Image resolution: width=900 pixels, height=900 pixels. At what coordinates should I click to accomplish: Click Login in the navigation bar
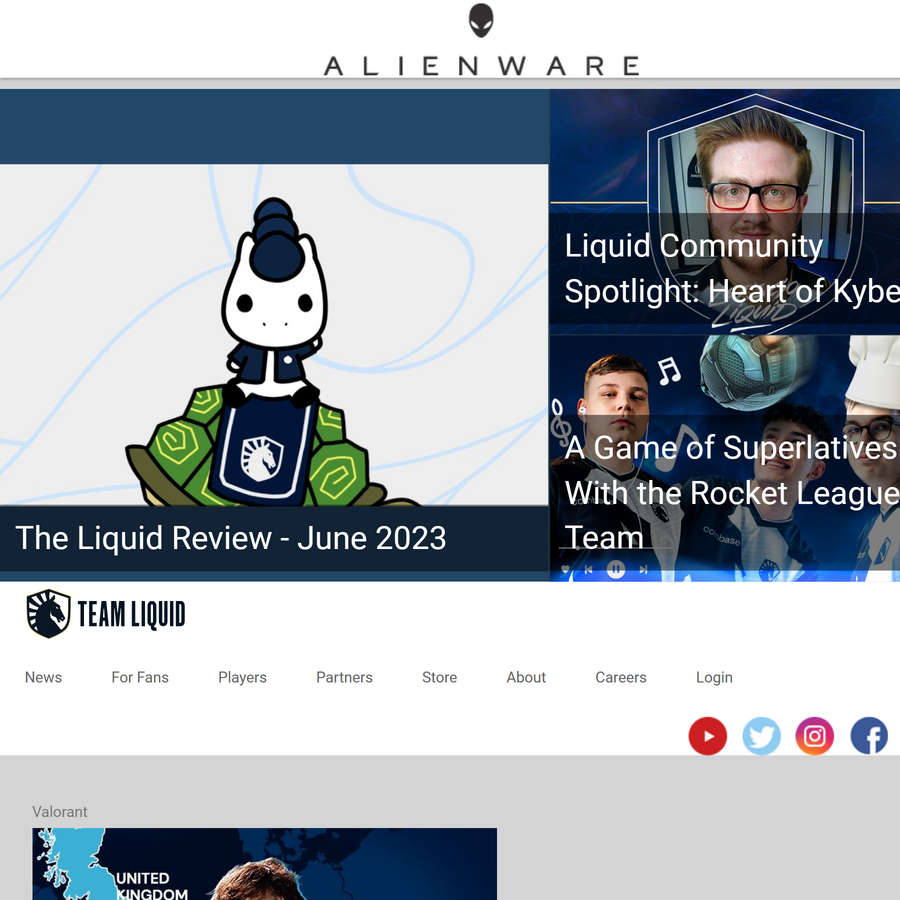[x=714, y=677]
